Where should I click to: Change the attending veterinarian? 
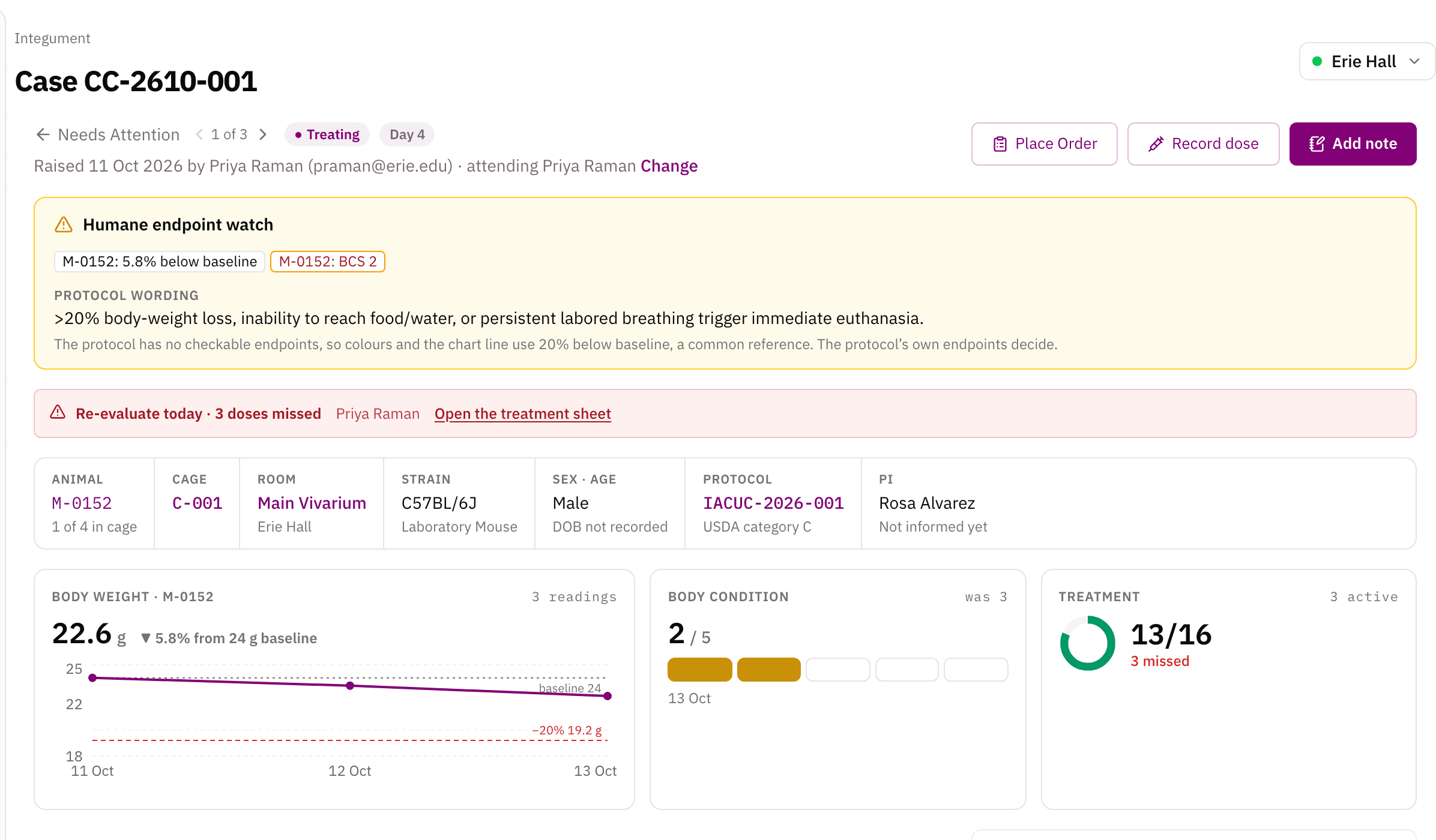pyautogui.click(x=669, y=166)
